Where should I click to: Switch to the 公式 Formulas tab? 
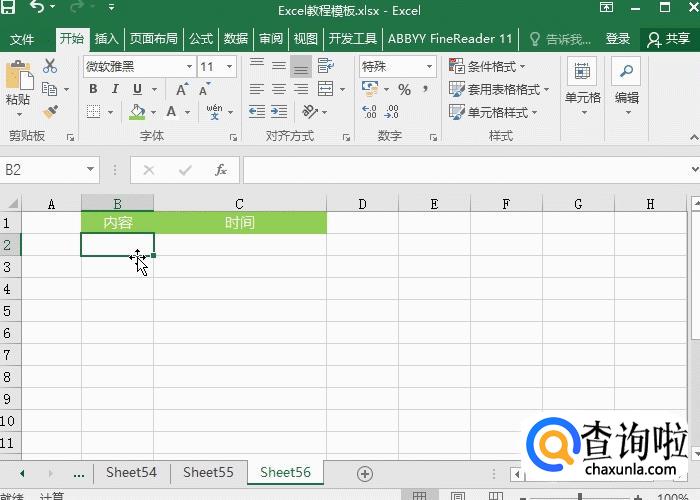click(201, 39)
